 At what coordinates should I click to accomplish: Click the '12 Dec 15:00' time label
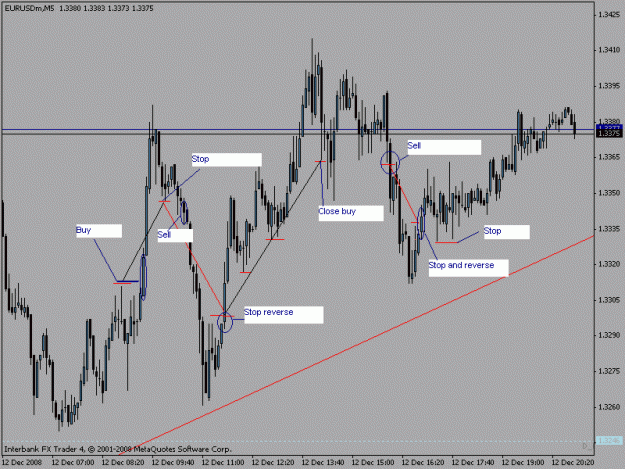point(373,462)
